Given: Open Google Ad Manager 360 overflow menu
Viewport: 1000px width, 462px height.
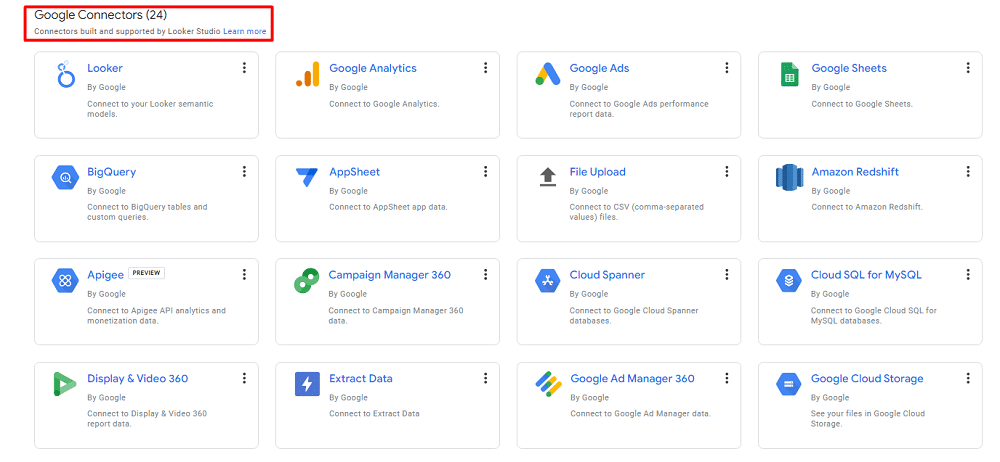Looking at the screenshot, I should pyautogui.click(x=726, y=378).
